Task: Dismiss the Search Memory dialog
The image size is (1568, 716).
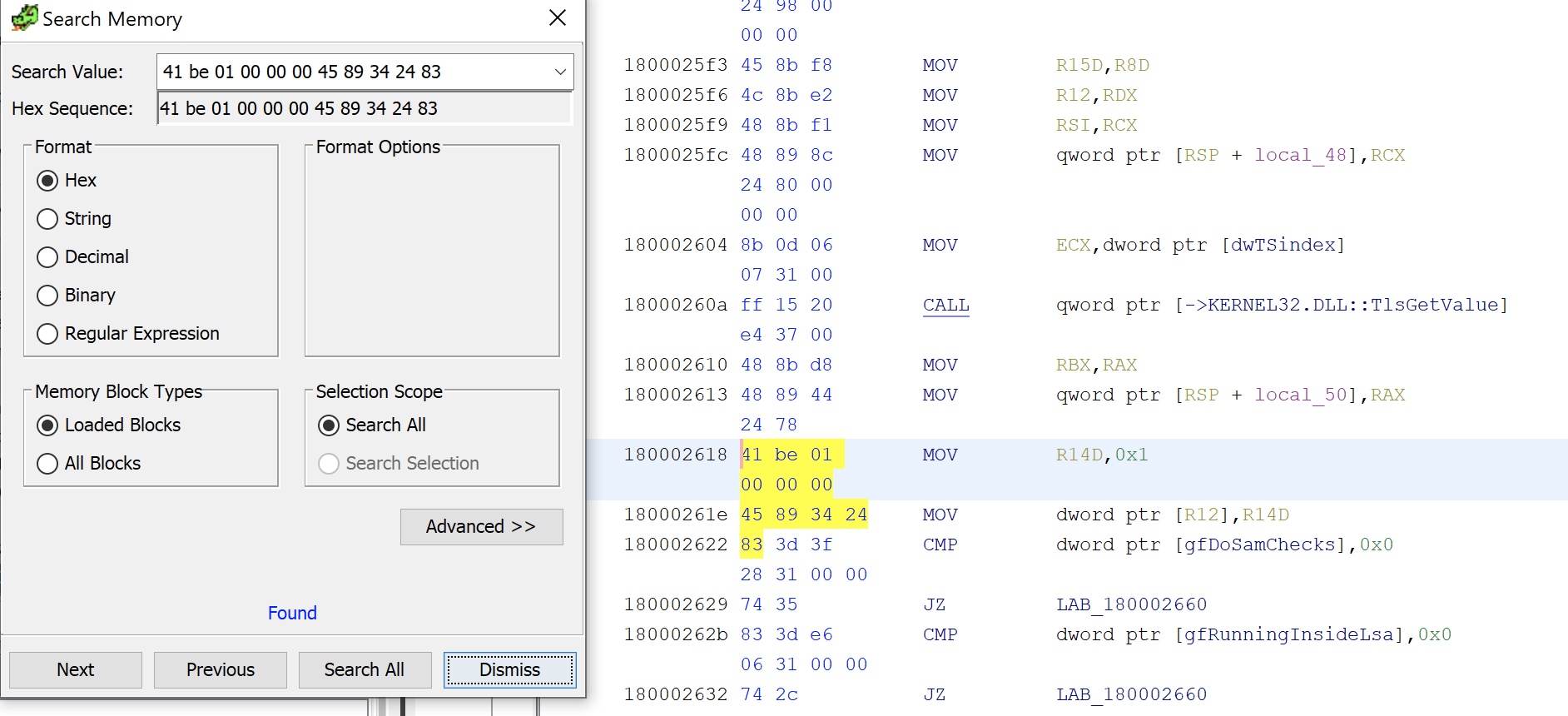Action: pos(509,670)
